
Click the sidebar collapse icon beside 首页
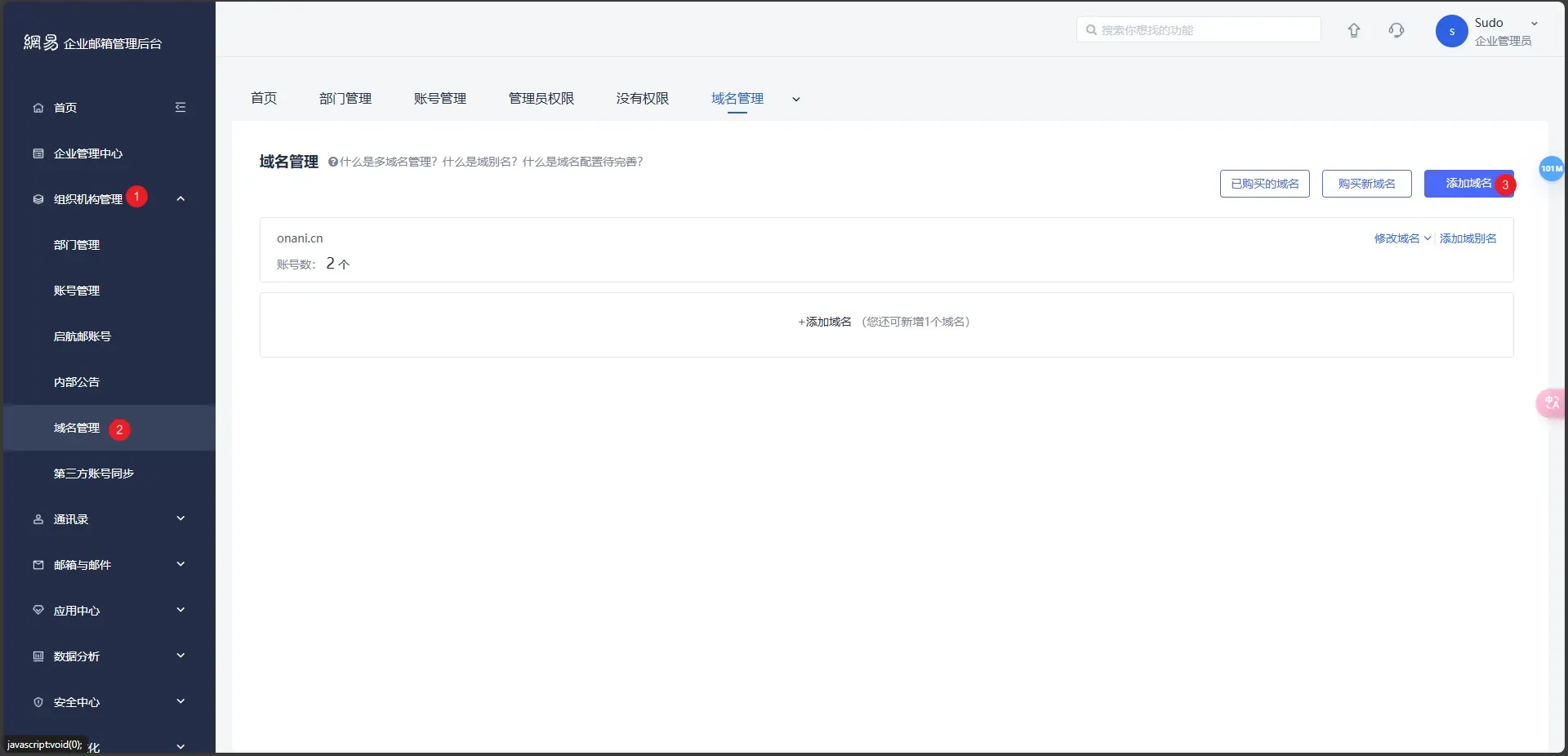[x=180, y=108]
